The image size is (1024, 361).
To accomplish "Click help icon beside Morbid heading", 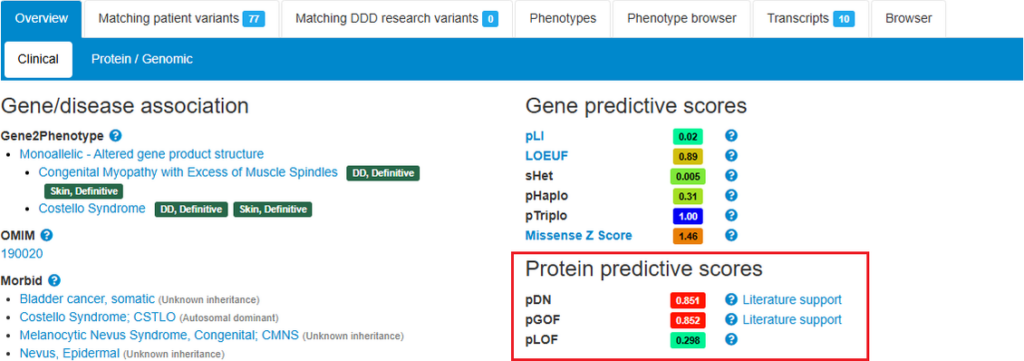I will coord(54,281).
